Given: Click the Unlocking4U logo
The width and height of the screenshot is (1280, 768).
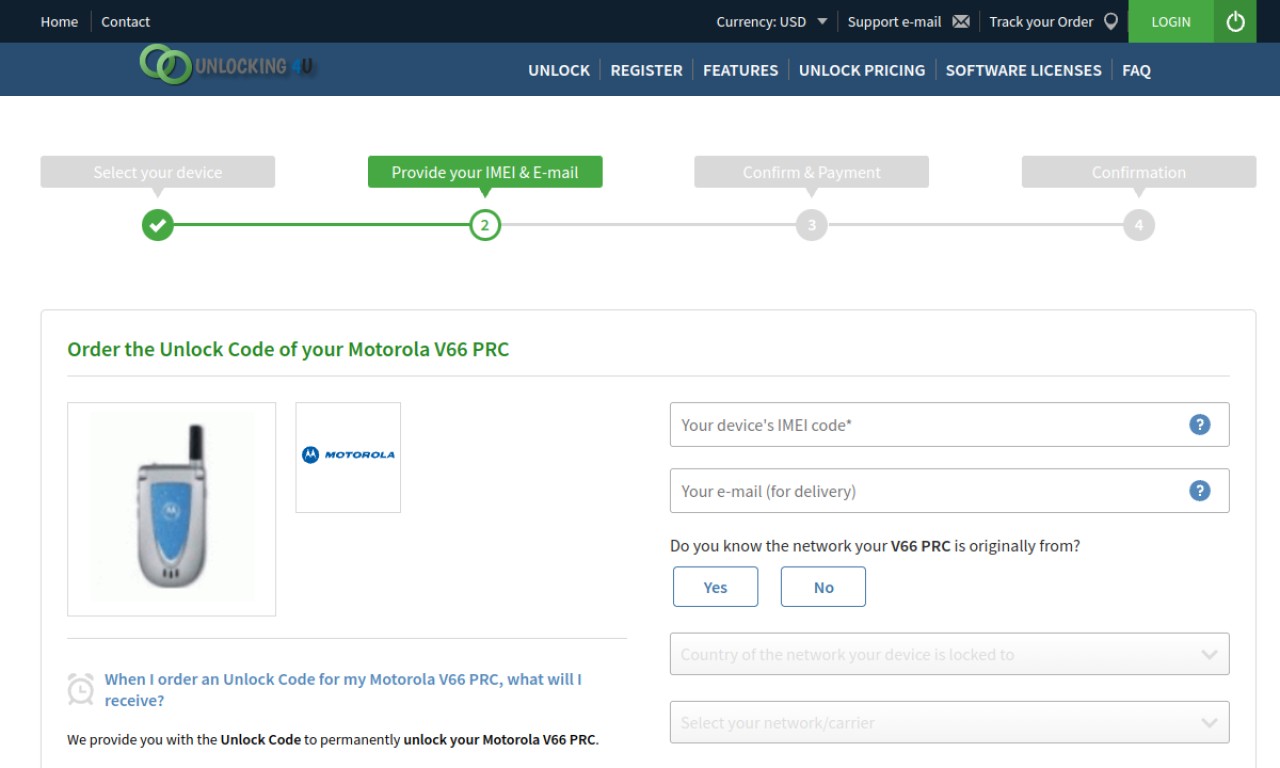Looking at the screenshot, I should tap(227, 65).
